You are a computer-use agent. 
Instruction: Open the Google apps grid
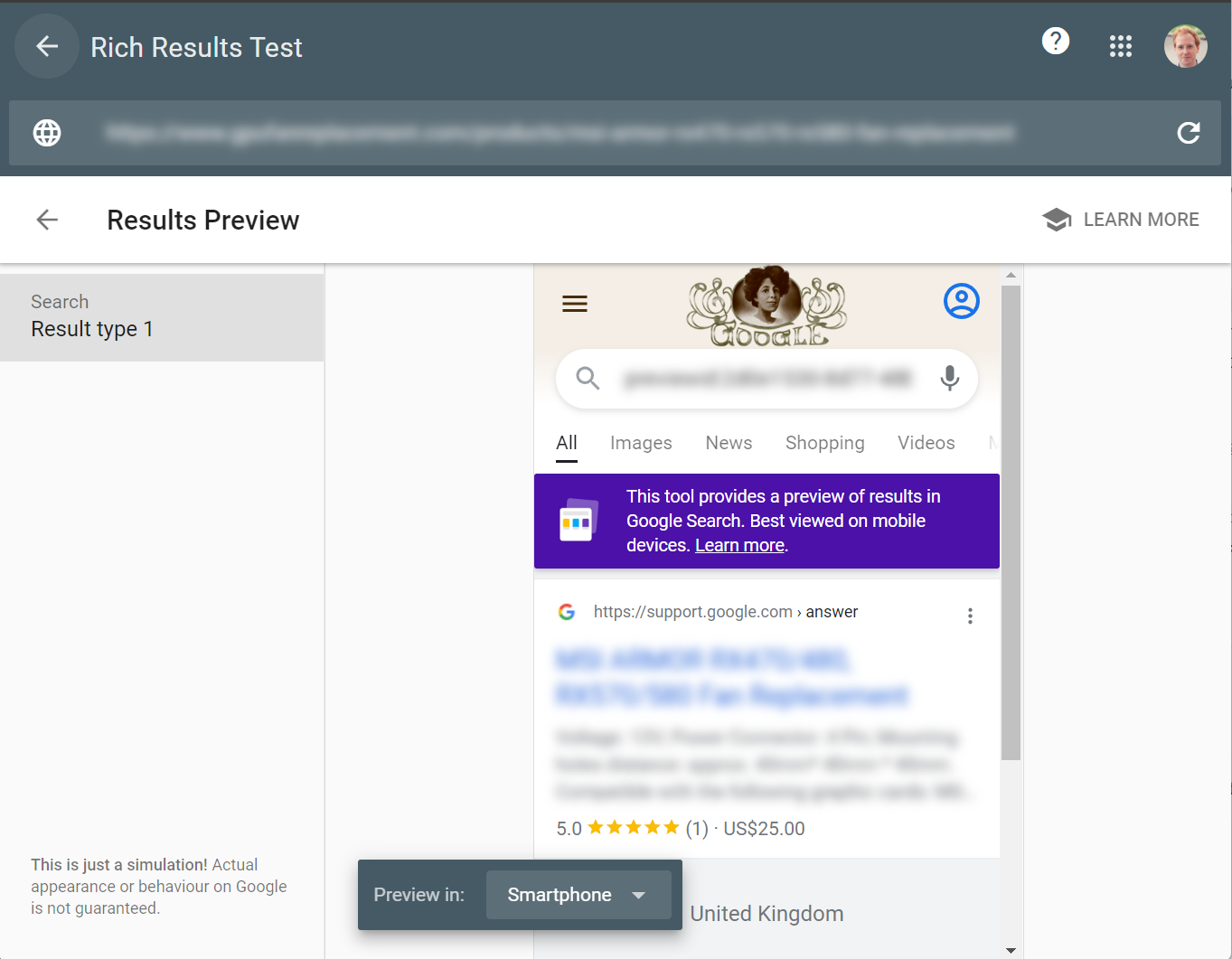[1121, 45]
